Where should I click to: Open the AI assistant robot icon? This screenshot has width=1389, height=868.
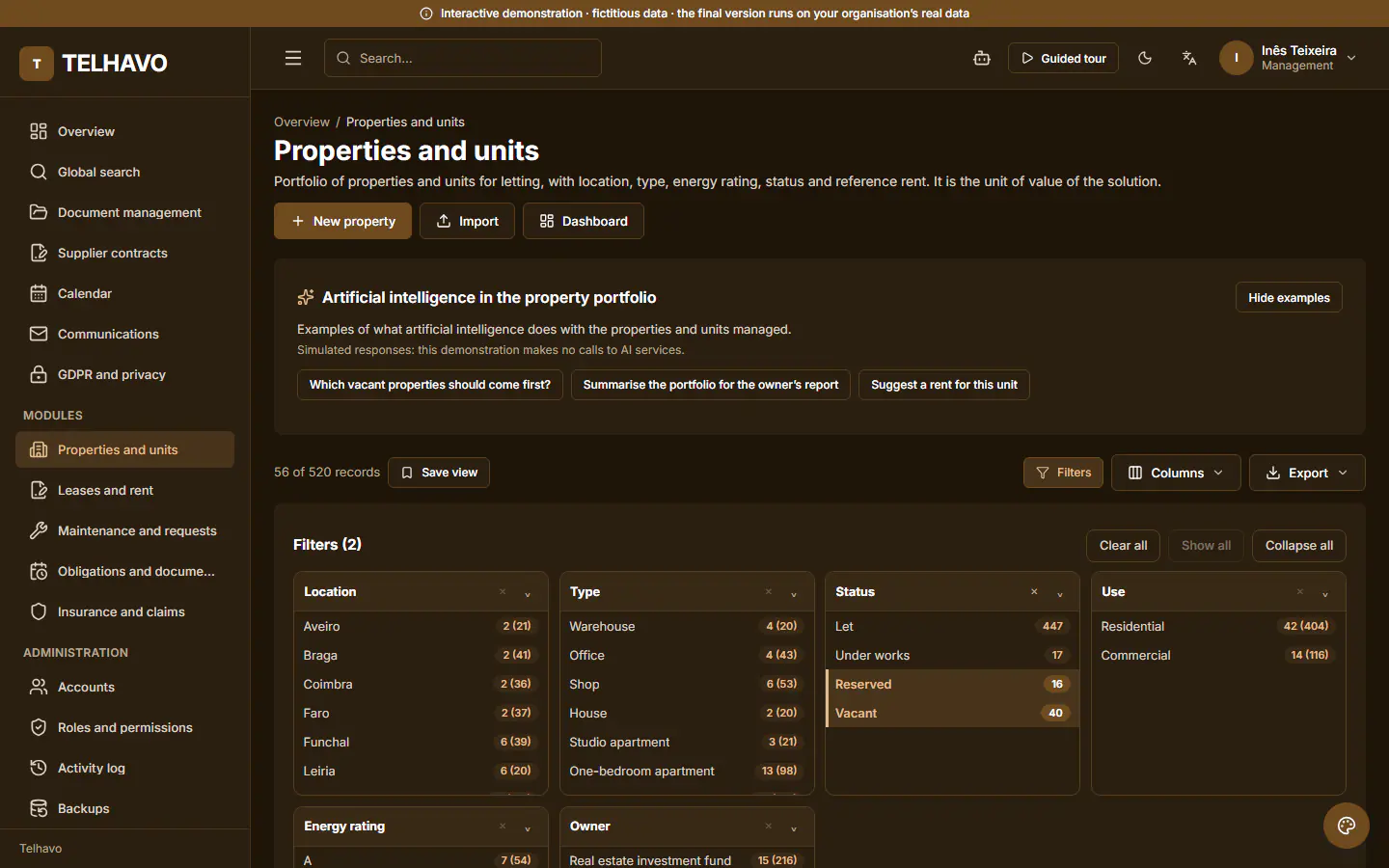pos(982,58)
